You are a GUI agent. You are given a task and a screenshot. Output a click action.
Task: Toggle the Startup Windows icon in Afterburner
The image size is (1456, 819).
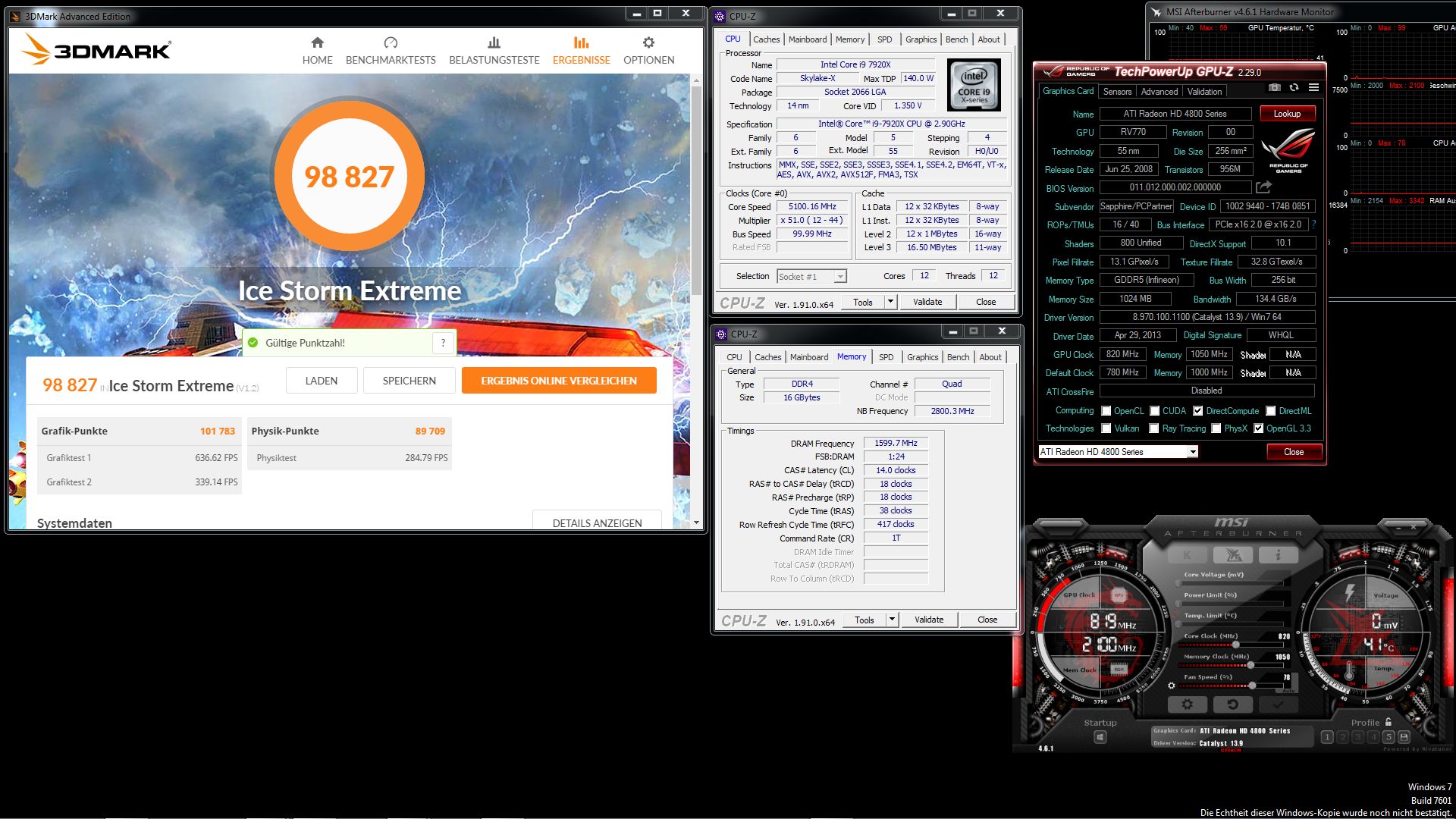point(1100,737)
